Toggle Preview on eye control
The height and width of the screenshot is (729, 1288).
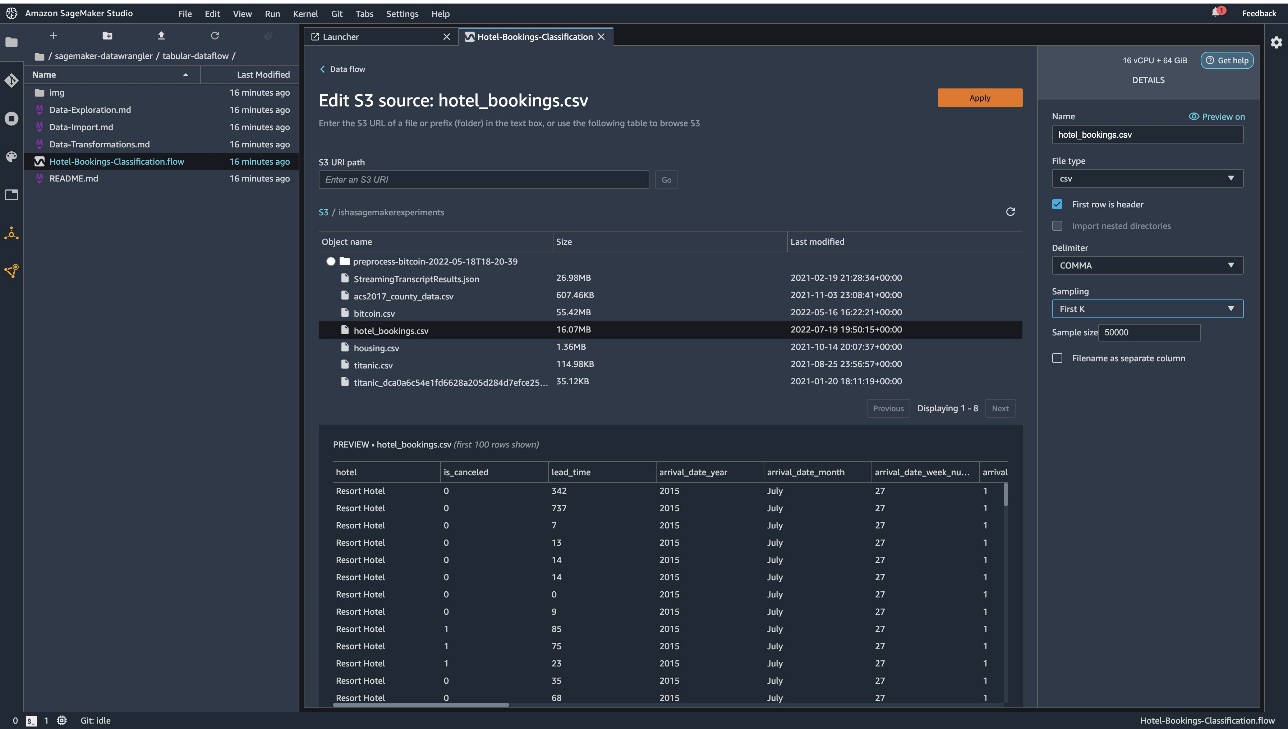(1217, 117)
